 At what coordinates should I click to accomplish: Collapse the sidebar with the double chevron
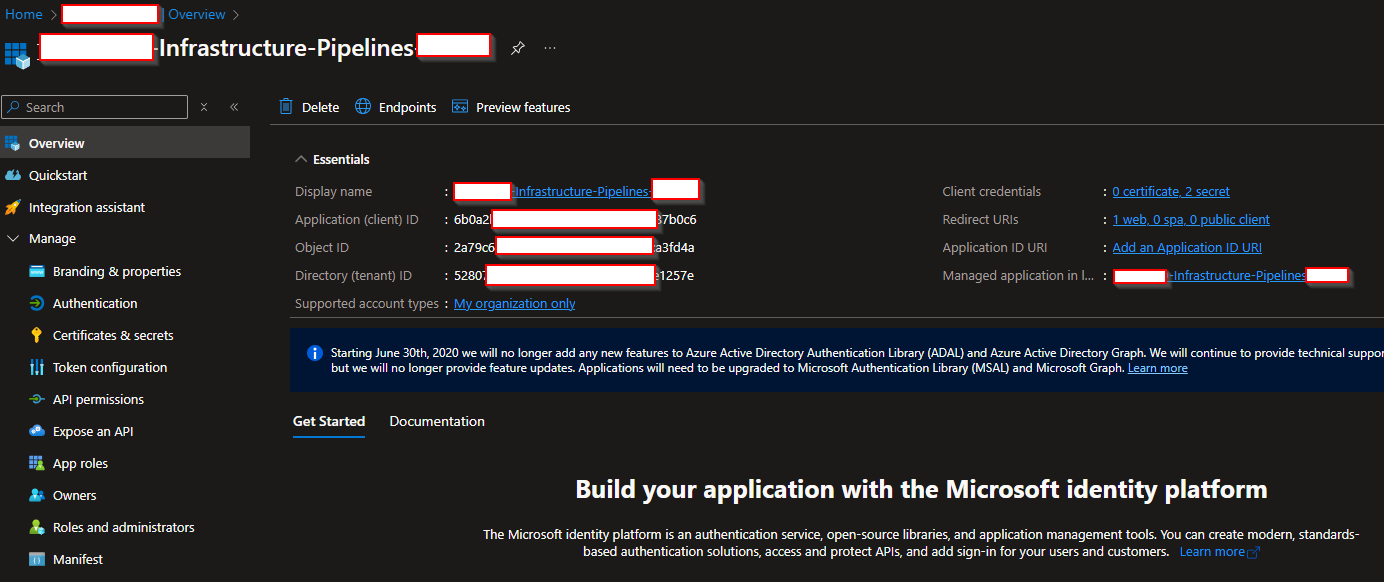pyautogui.click(x=234, y=106)
